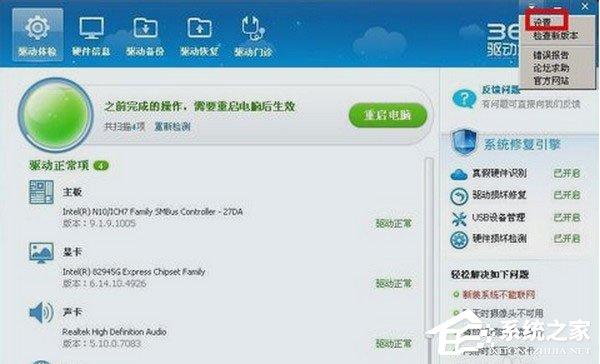Click the 反馈问题 question bubble icon

pos(464,98)
